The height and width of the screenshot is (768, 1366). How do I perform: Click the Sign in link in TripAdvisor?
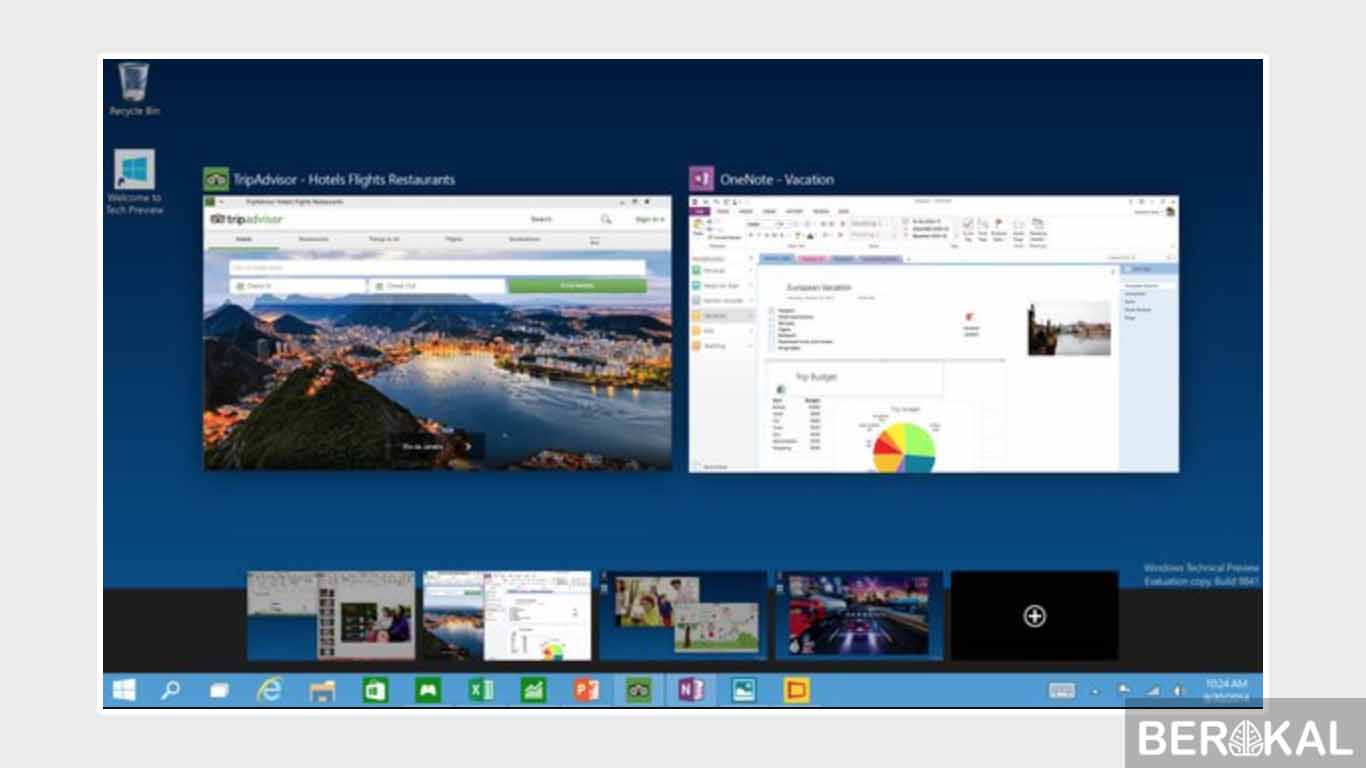[648, 219]
